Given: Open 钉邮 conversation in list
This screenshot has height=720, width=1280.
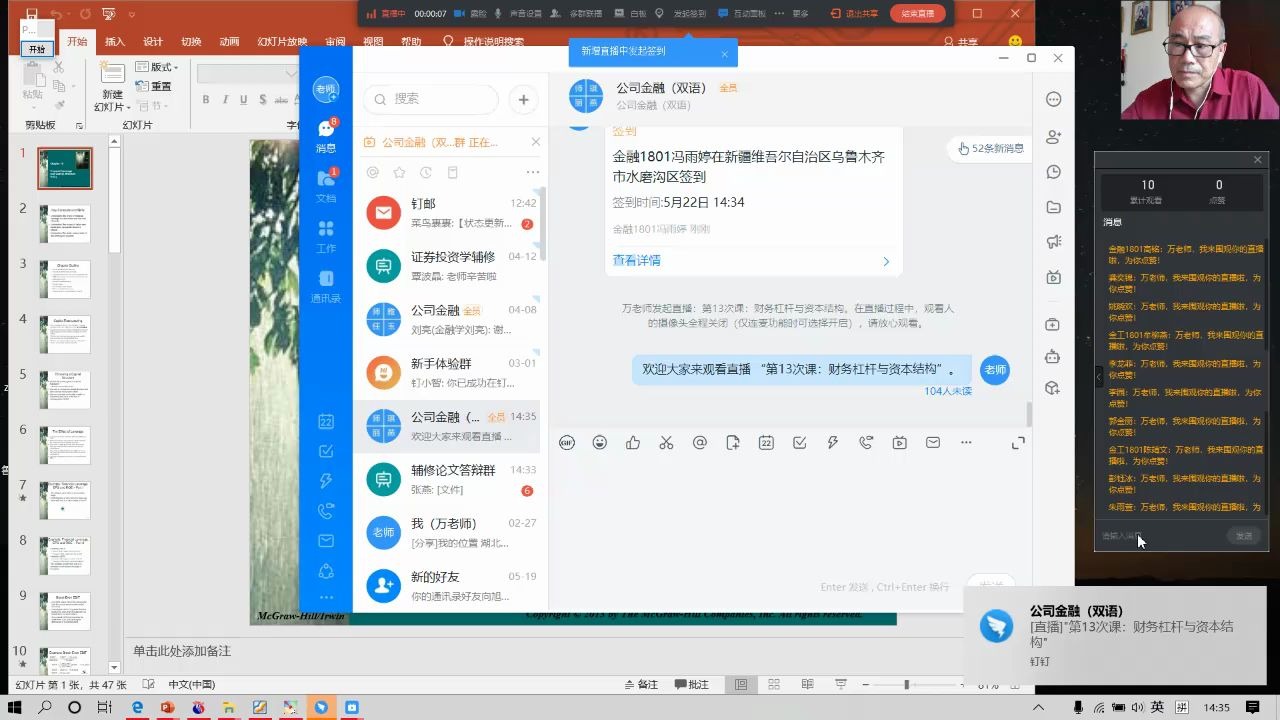Looking at the screenshot, I should coord(447,212).
